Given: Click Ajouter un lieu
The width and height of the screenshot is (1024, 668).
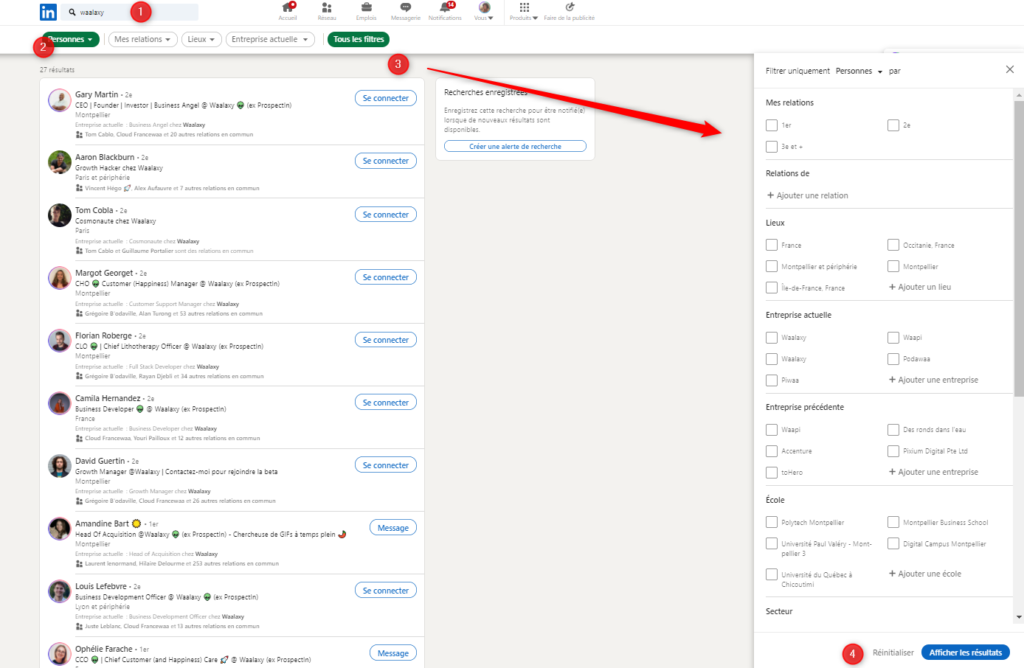Looking at the screenshot, I should pos(920,287).
